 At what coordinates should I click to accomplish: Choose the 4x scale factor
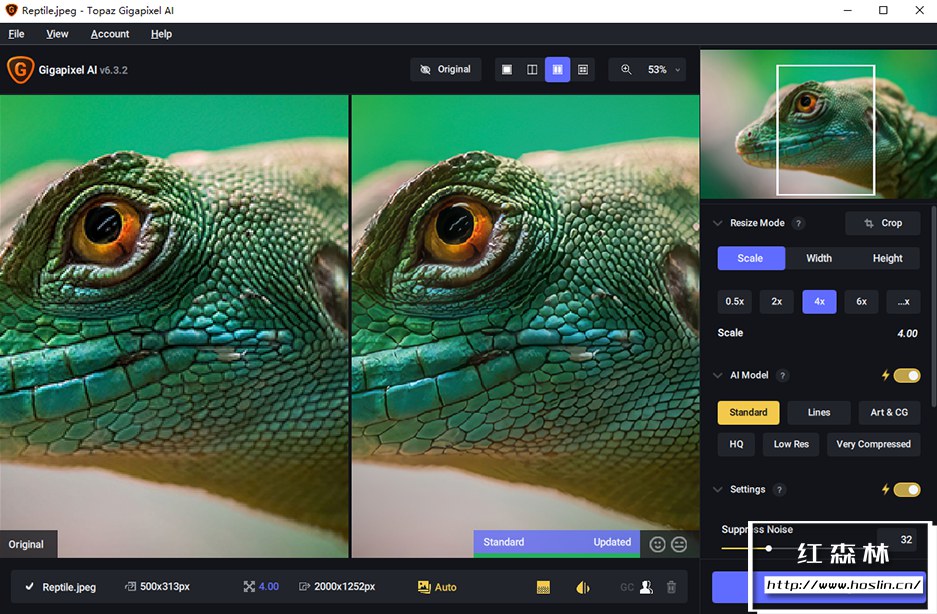pyautogui.click(x=819, y=301)
